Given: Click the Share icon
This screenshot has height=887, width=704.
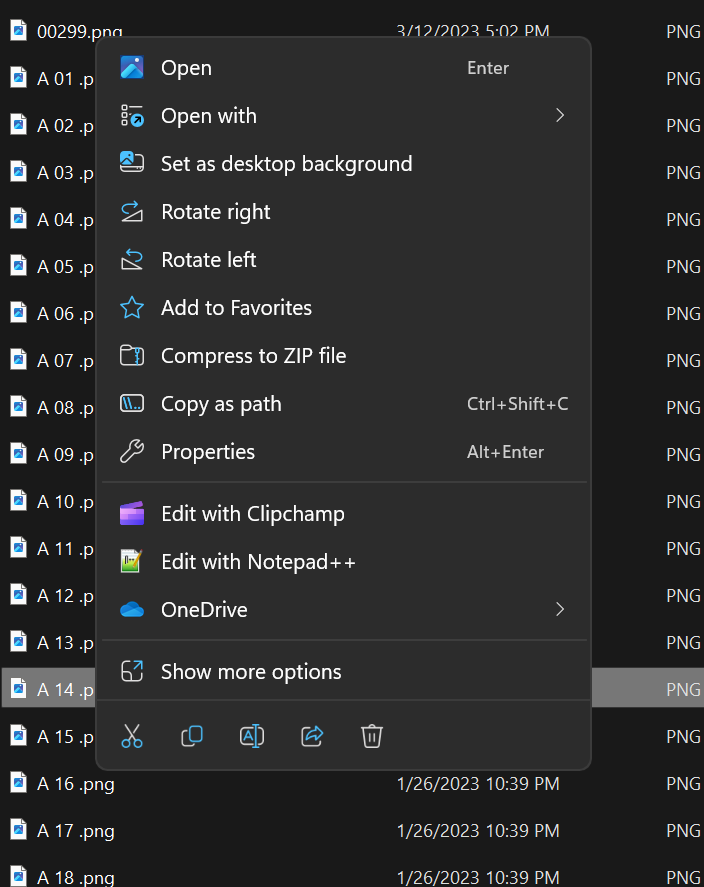Looking at the screenshot, I should coord(311,736).
